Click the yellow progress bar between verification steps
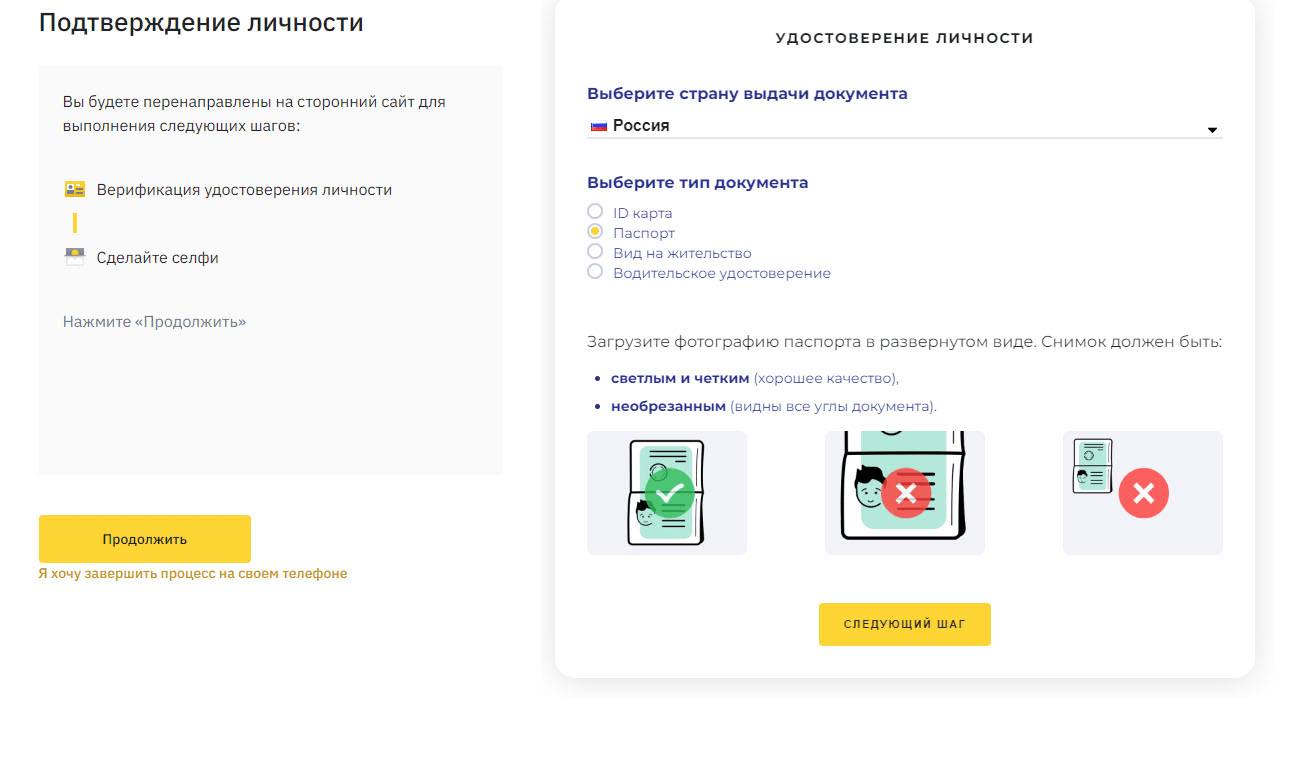Image resolution: width=1316 pixels, height=764 pixels. point(75,222)
